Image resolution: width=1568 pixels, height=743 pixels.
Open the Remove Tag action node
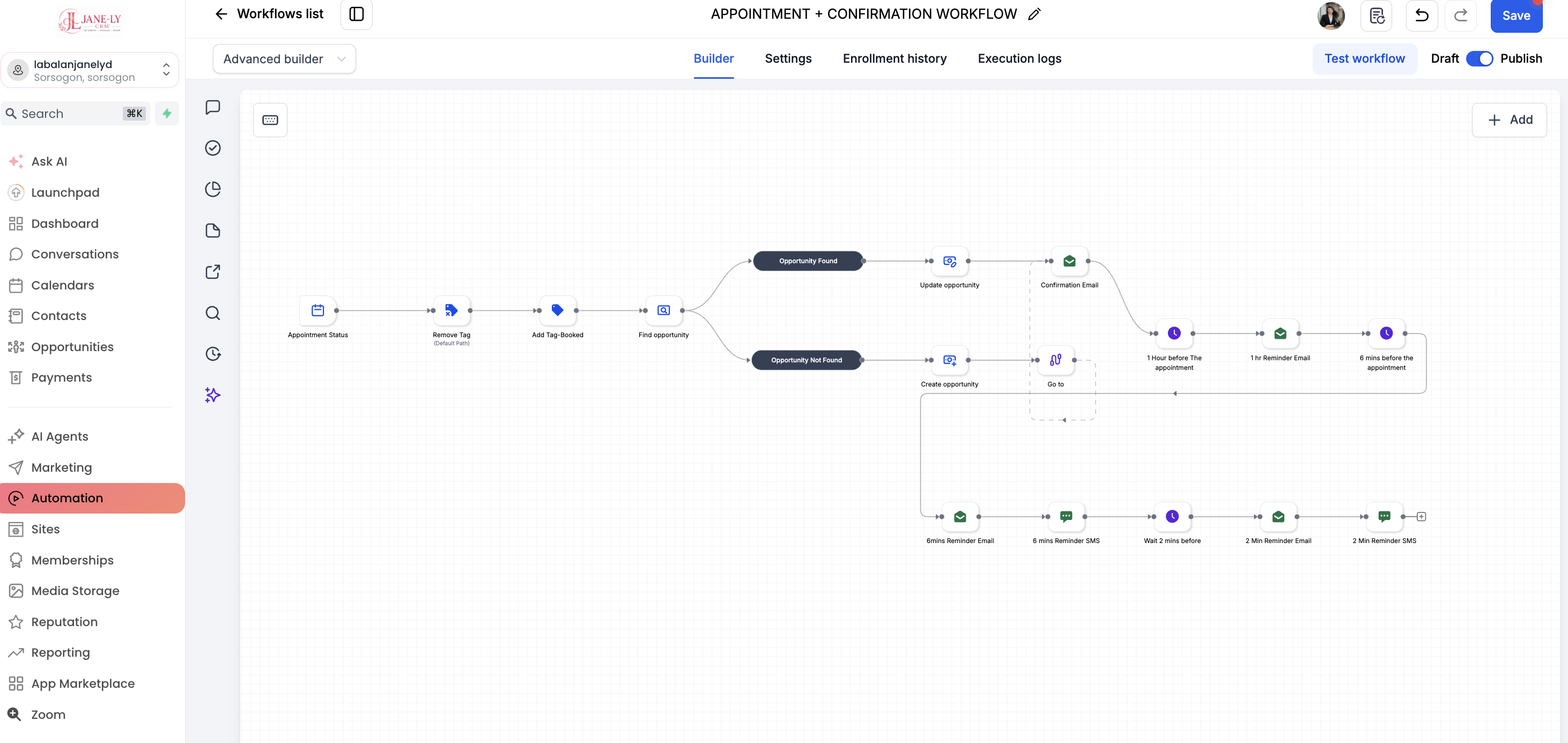(x=451, y=310)
